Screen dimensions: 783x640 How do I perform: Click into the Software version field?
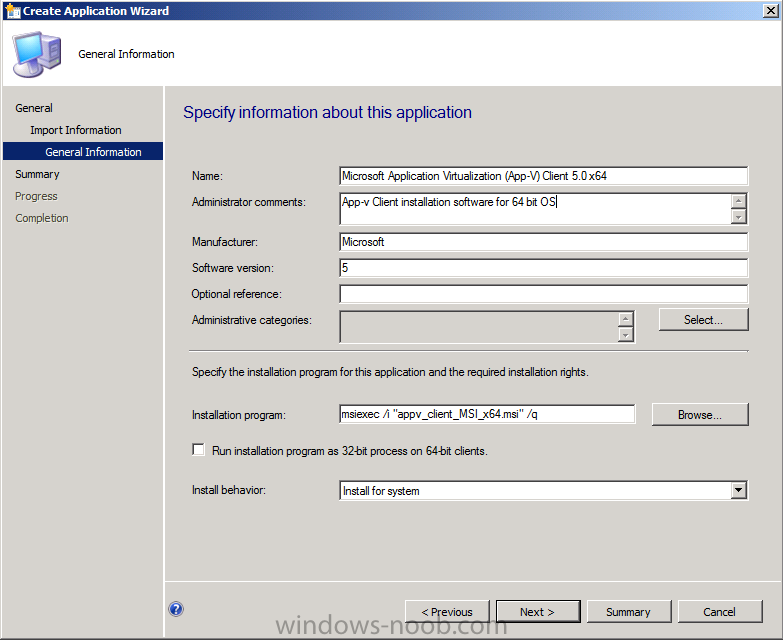(x=543, y=268)
